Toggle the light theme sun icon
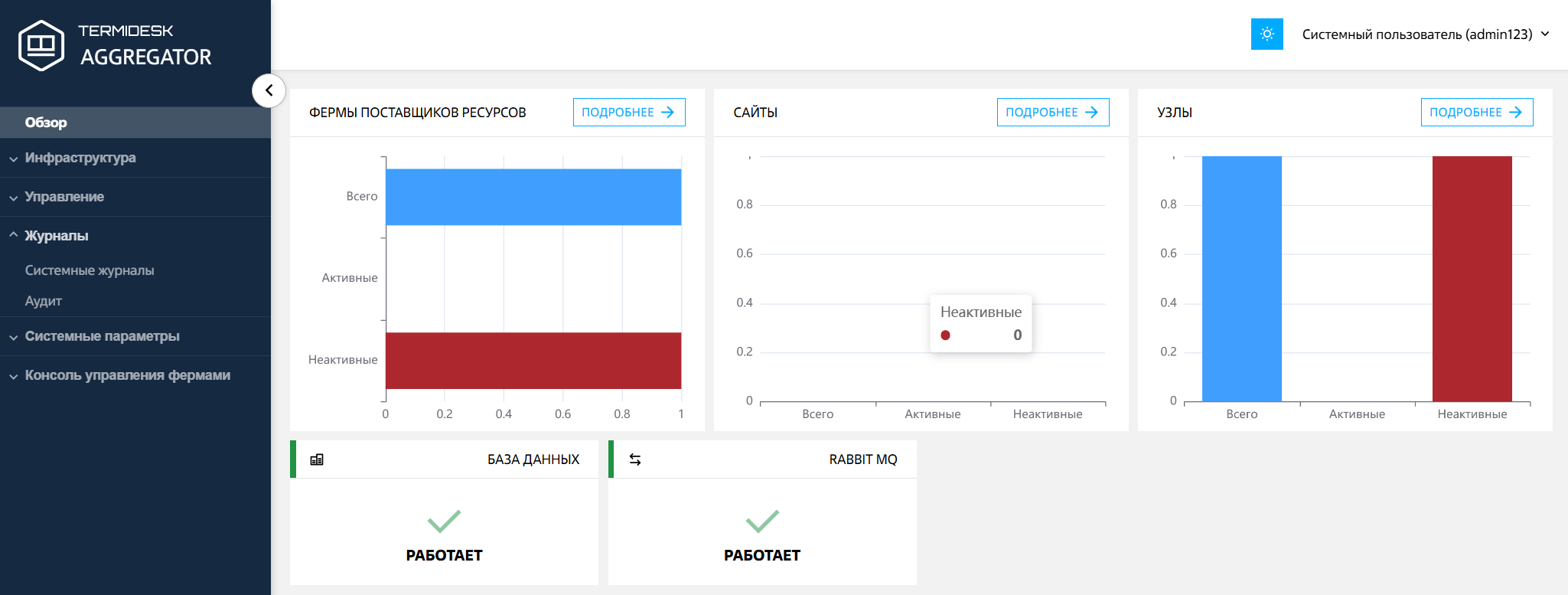Viewport: 1568px width, 595px height. tap(1266, 34)
